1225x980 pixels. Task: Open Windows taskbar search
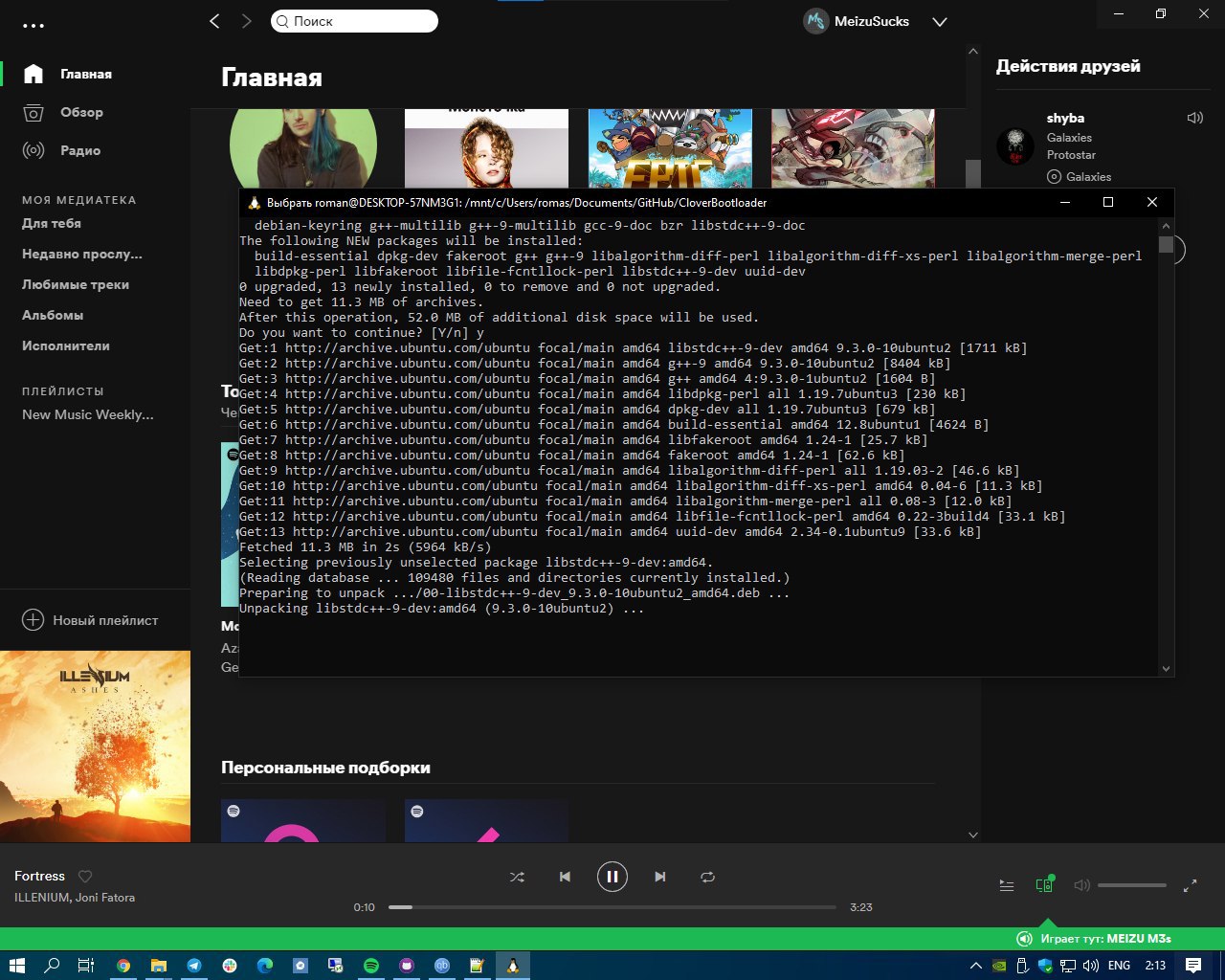coord(52,966)
